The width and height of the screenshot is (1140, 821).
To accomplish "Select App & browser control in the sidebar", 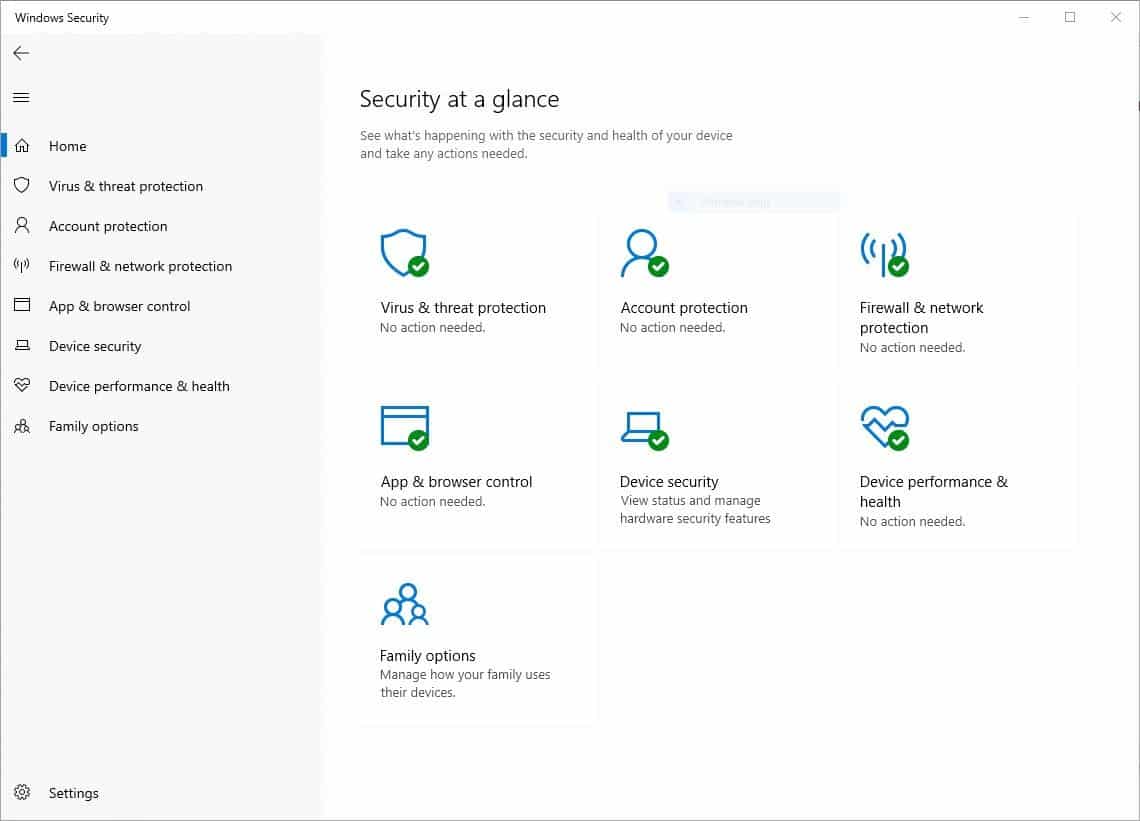I will point(120,306).
